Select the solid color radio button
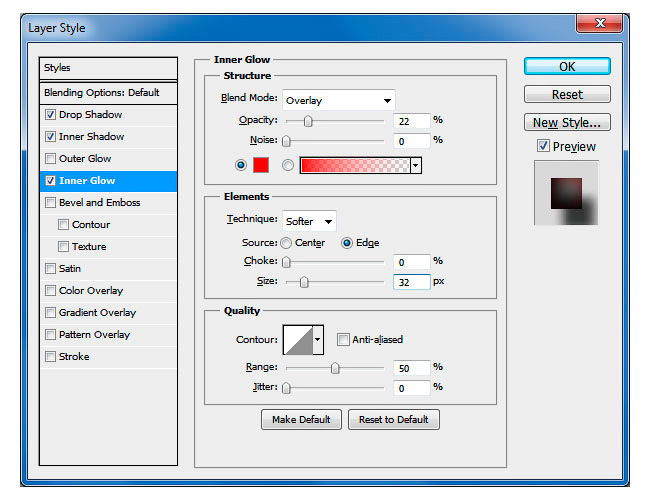The width and height of the screenshot is (650, 499). click(x=241, y=165)
